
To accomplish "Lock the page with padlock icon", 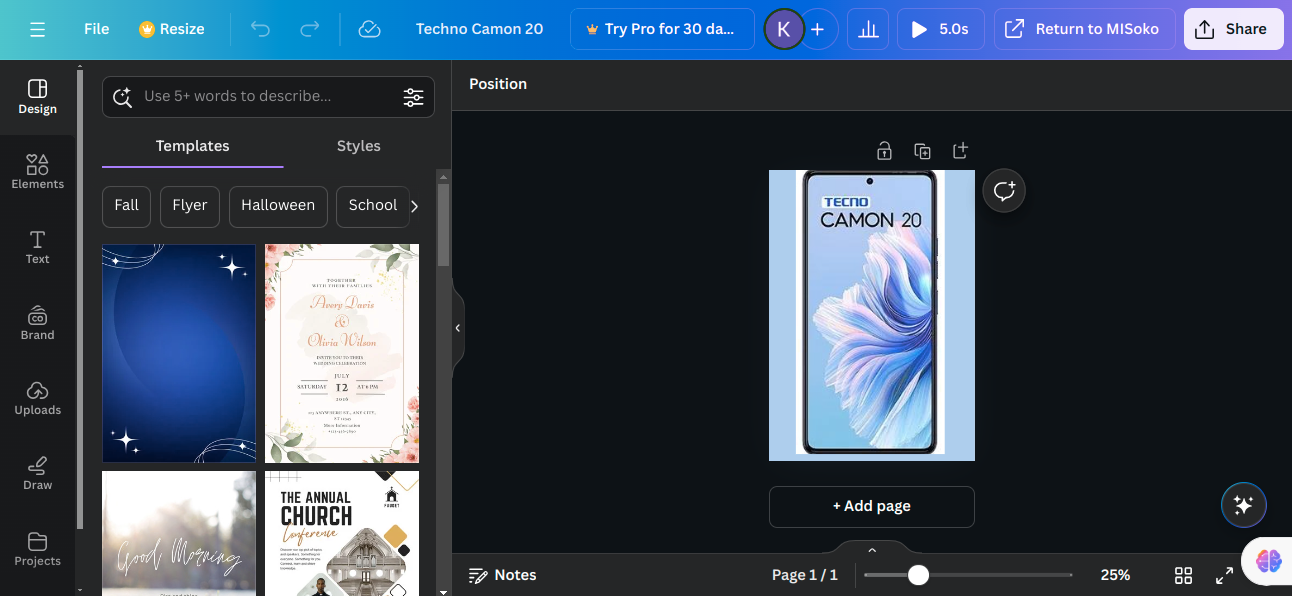I will (x=884, y=151).
